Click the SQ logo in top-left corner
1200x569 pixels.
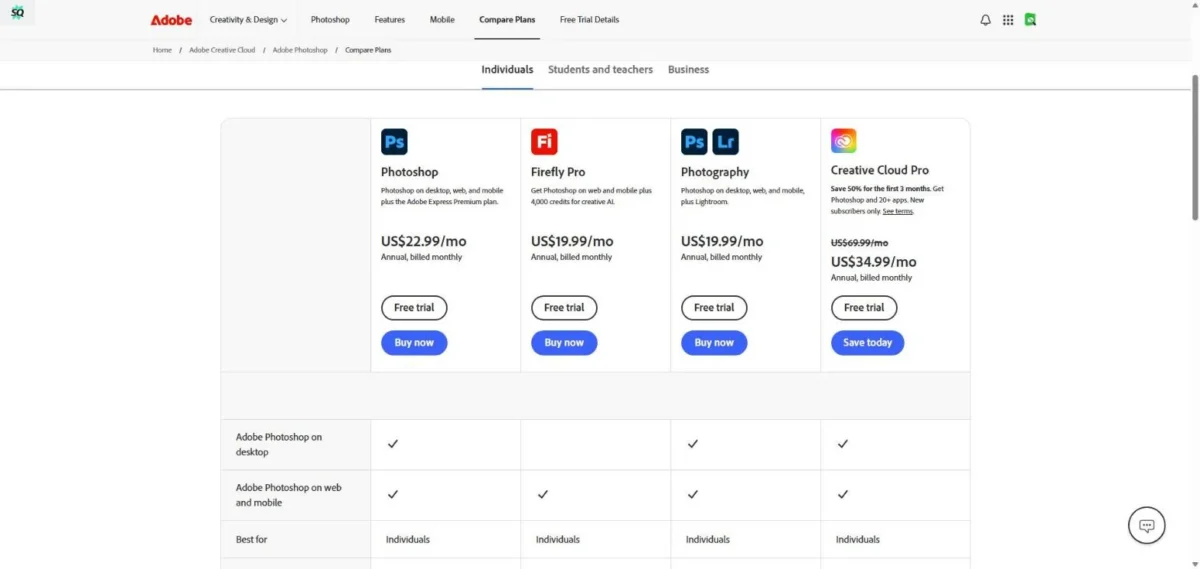click(17, 13)
